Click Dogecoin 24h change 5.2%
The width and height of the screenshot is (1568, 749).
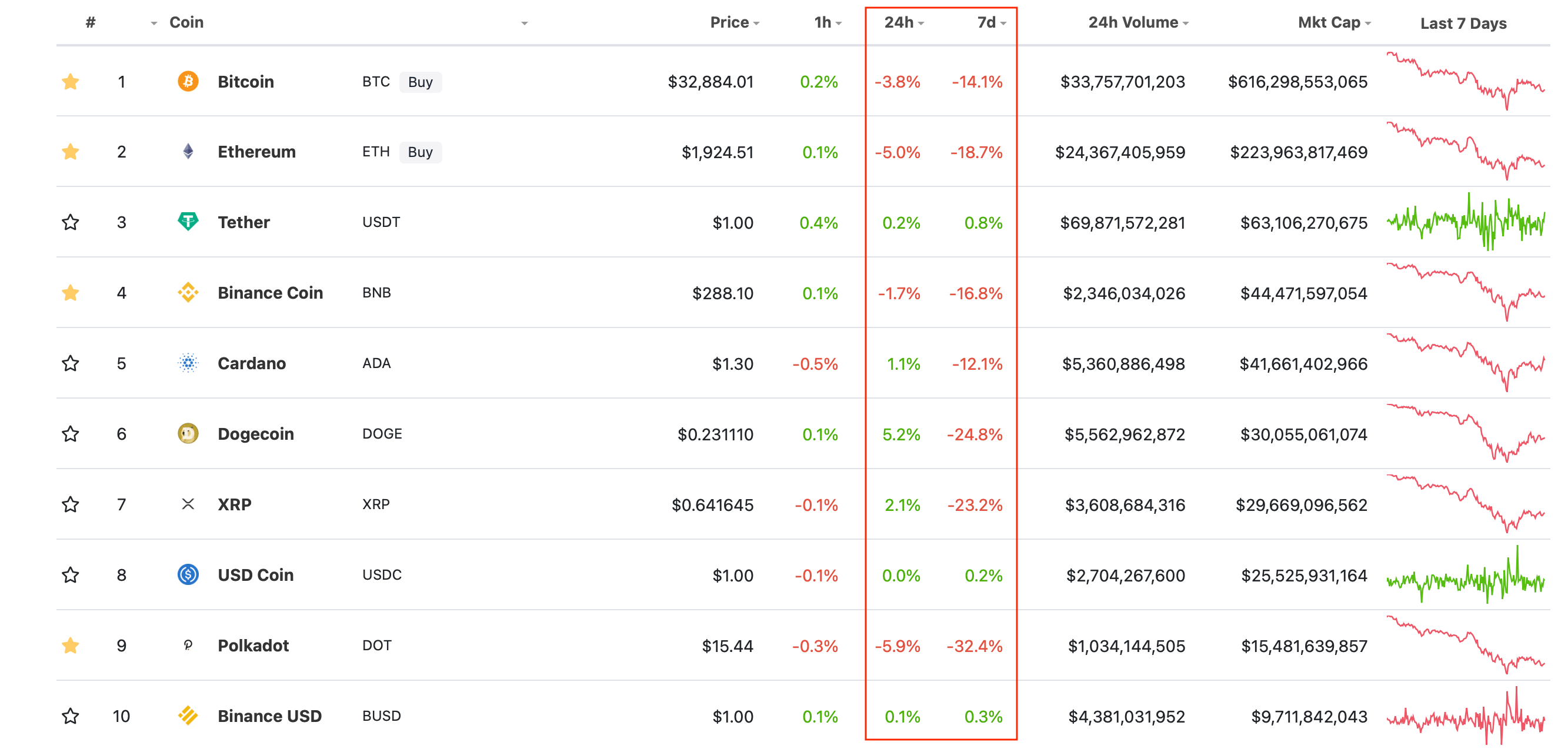tap(901, 434)
